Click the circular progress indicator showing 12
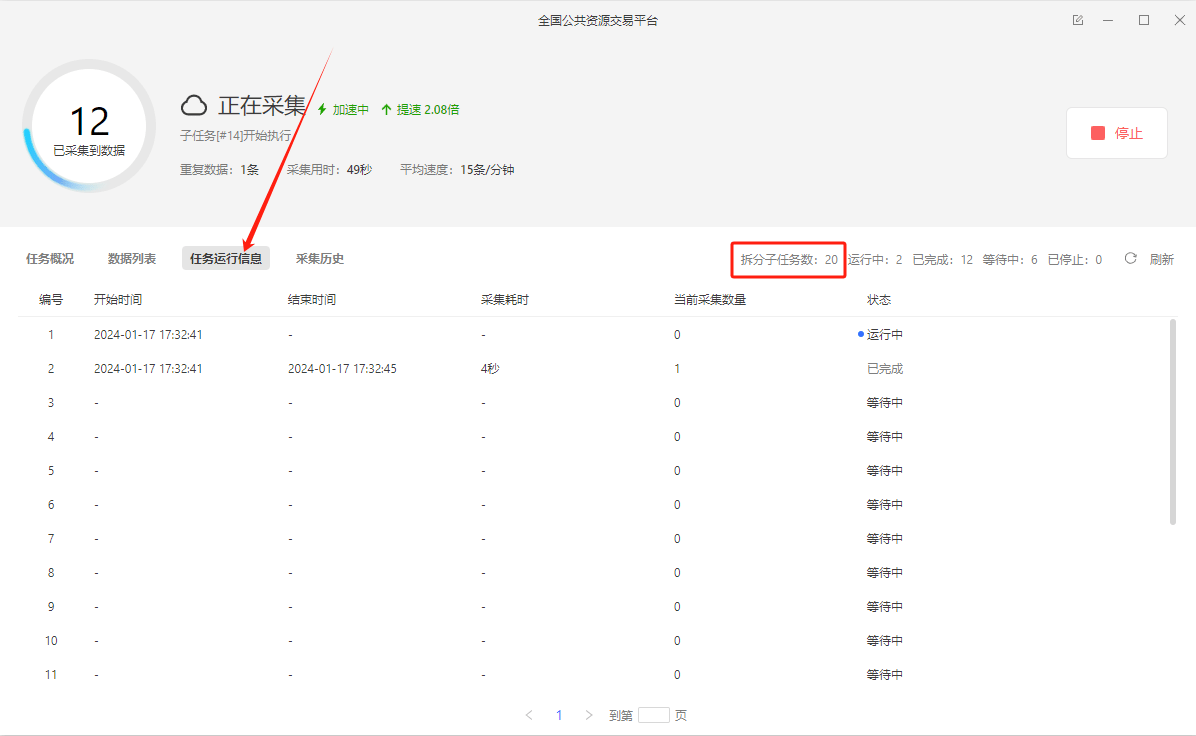 point(89,127)
